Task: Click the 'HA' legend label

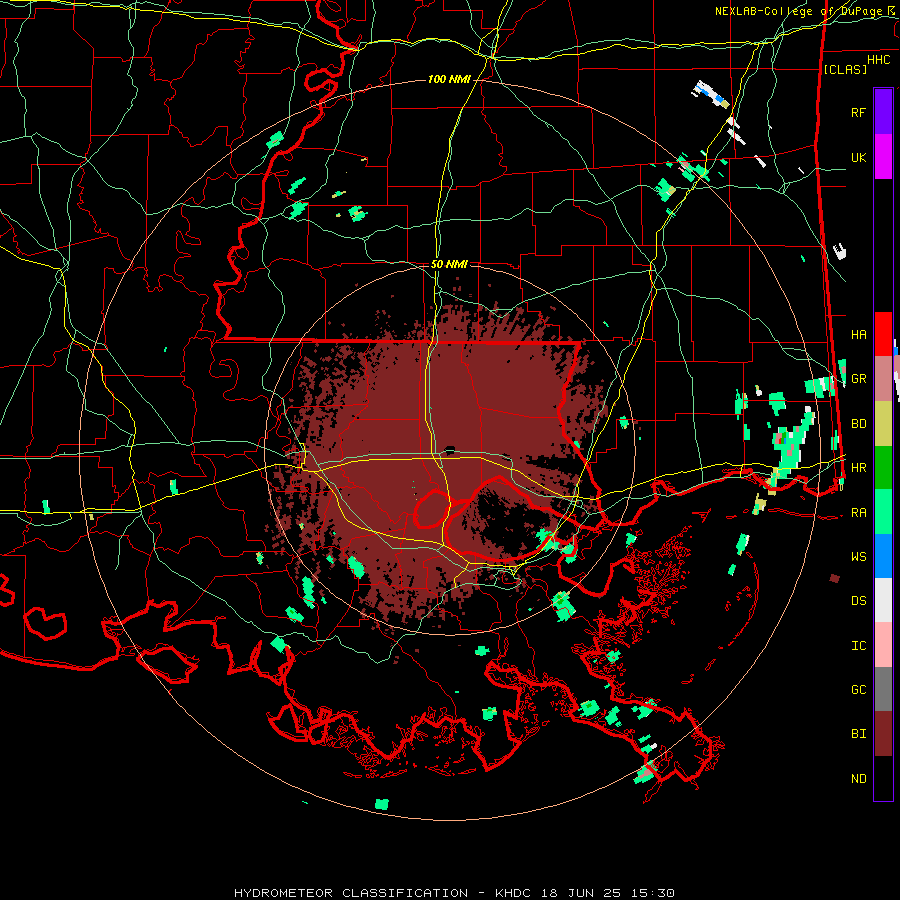Action: (x=858, y=334)
